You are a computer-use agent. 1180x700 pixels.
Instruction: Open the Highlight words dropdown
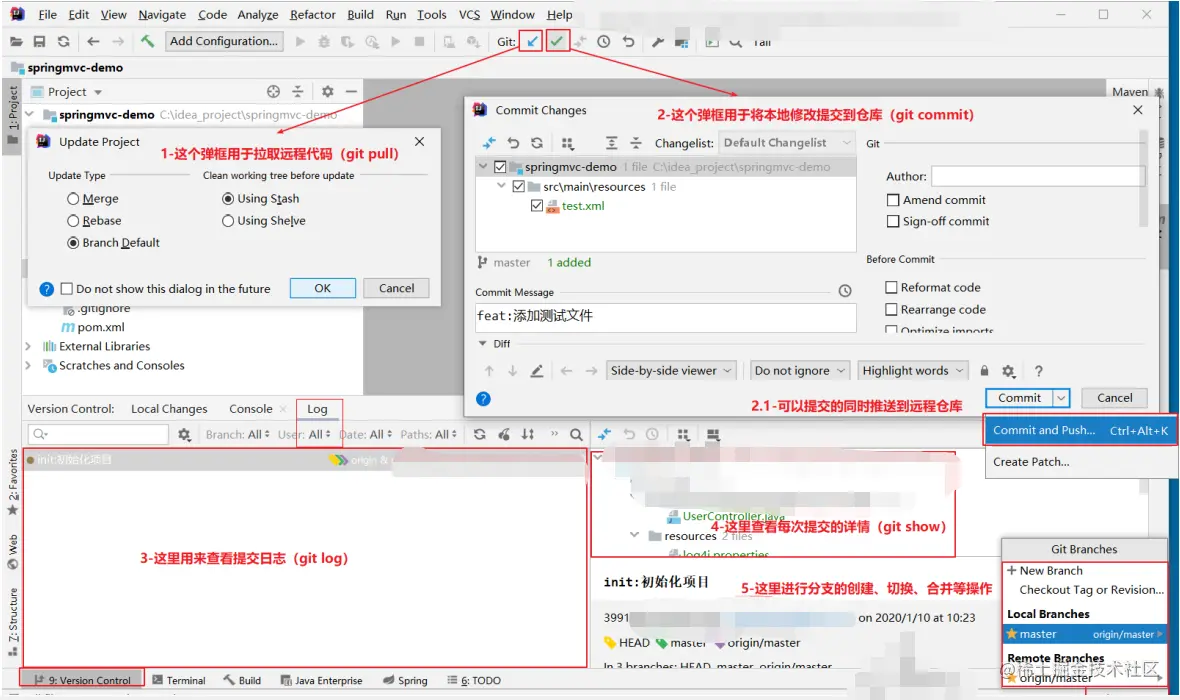[913, 370]
